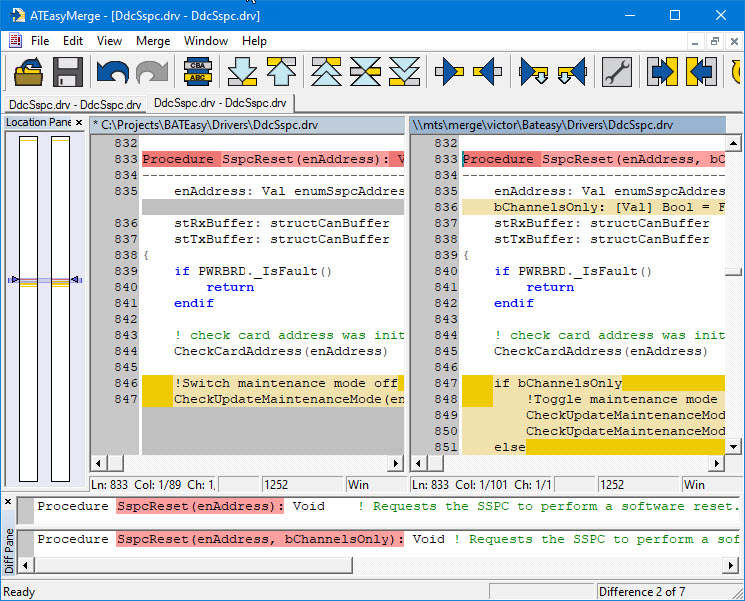Click the wrench options icon
The height and width of the screenshot is (601, 745).
[616, 72]
